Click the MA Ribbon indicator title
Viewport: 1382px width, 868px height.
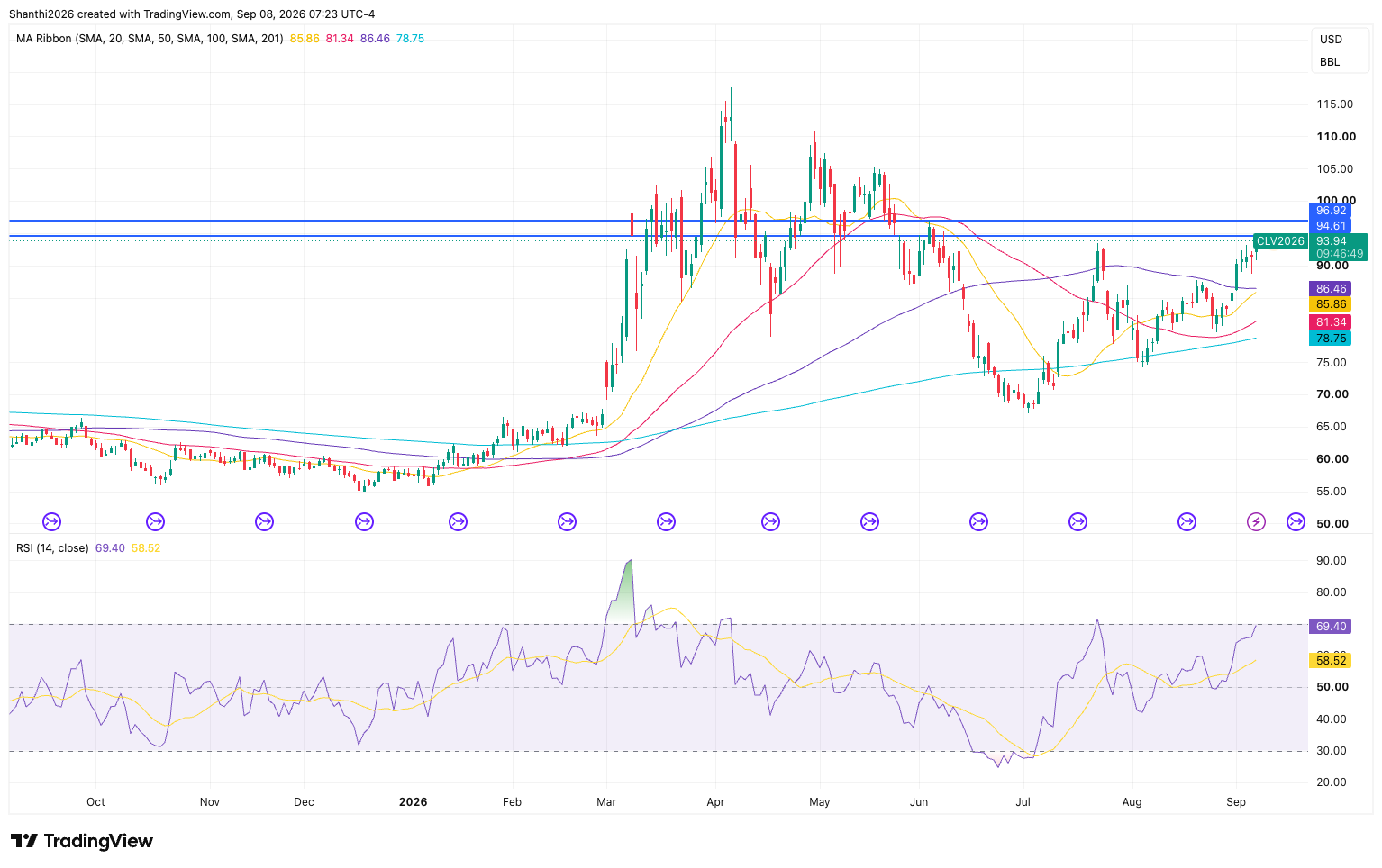click(x=150, y=39)
